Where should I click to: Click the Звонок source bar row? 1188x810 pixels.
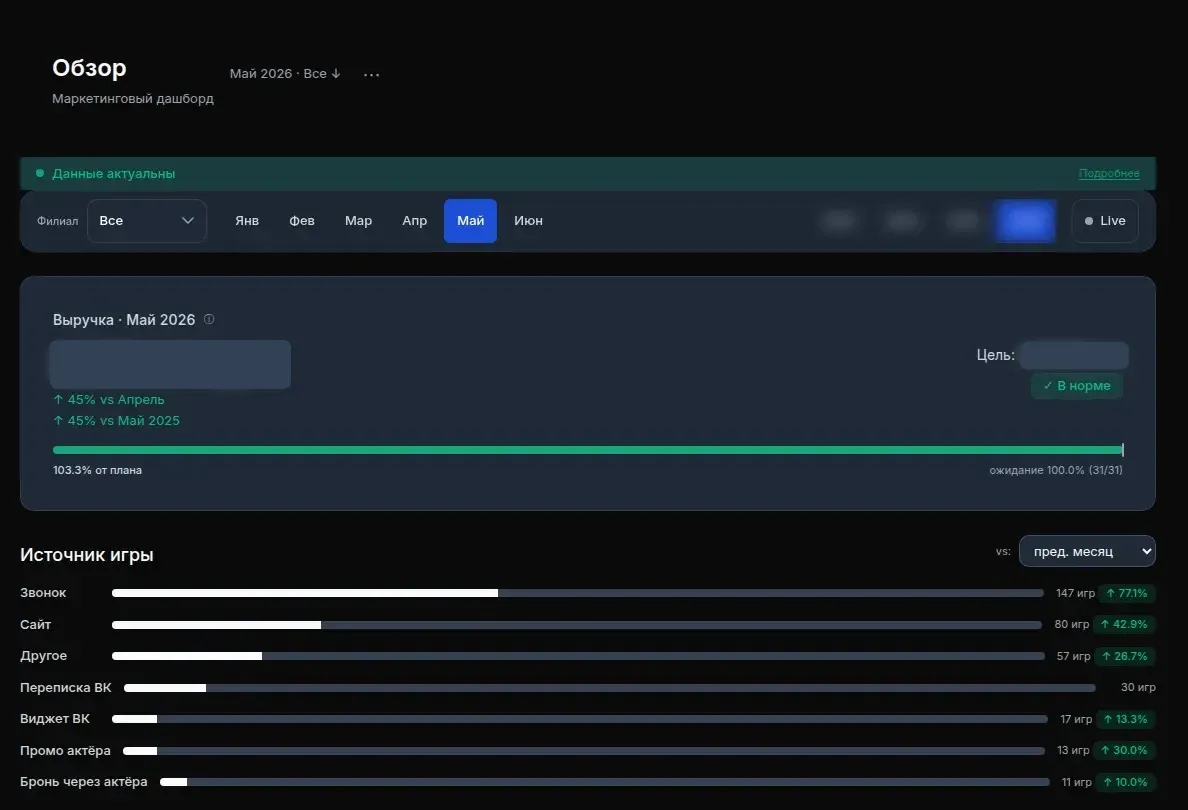tap(588, 593)
